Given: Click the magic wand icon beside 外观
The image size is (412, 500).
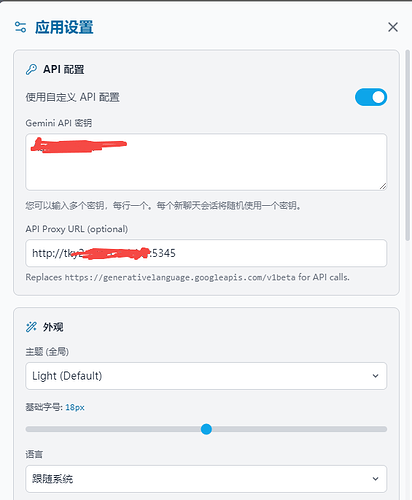Looking at the screenshot, I should pyautogui.click(x=31, y=327).
